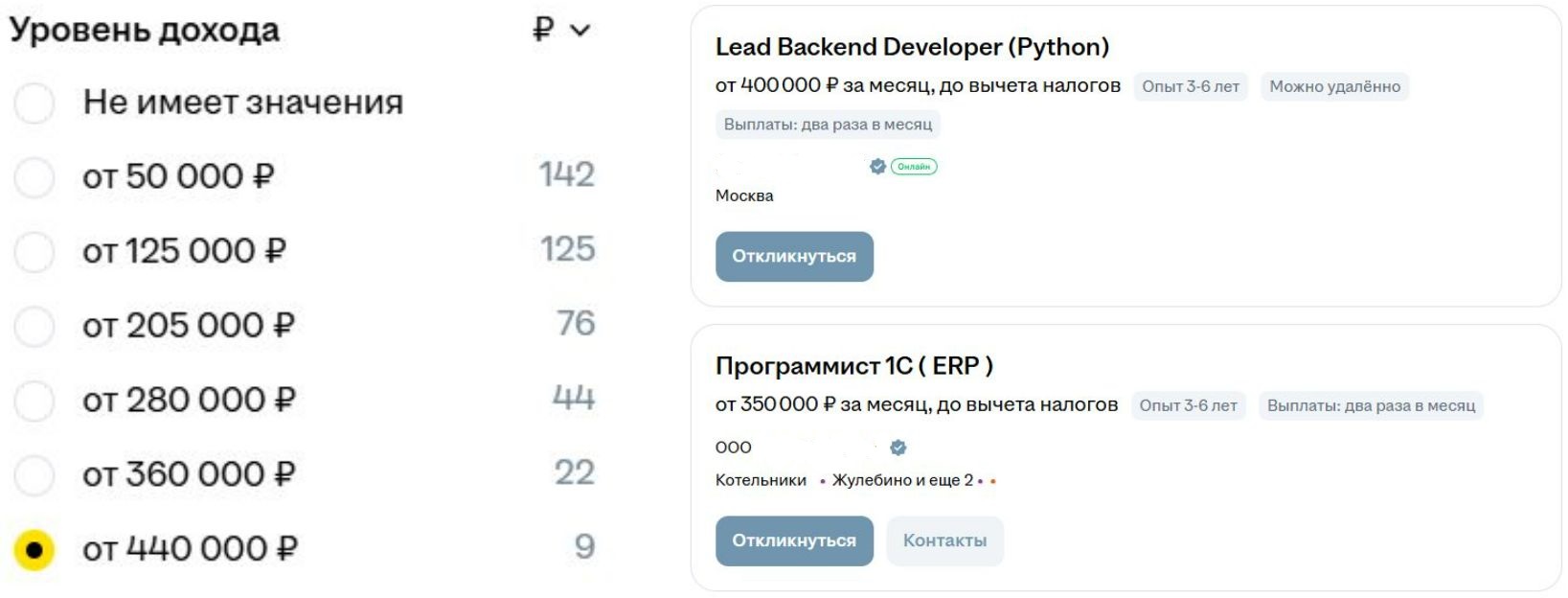Click "Выплаты: два раза в месяц" tag in Python vacancy
The image size is (1568, 598).
coord(828,125)
